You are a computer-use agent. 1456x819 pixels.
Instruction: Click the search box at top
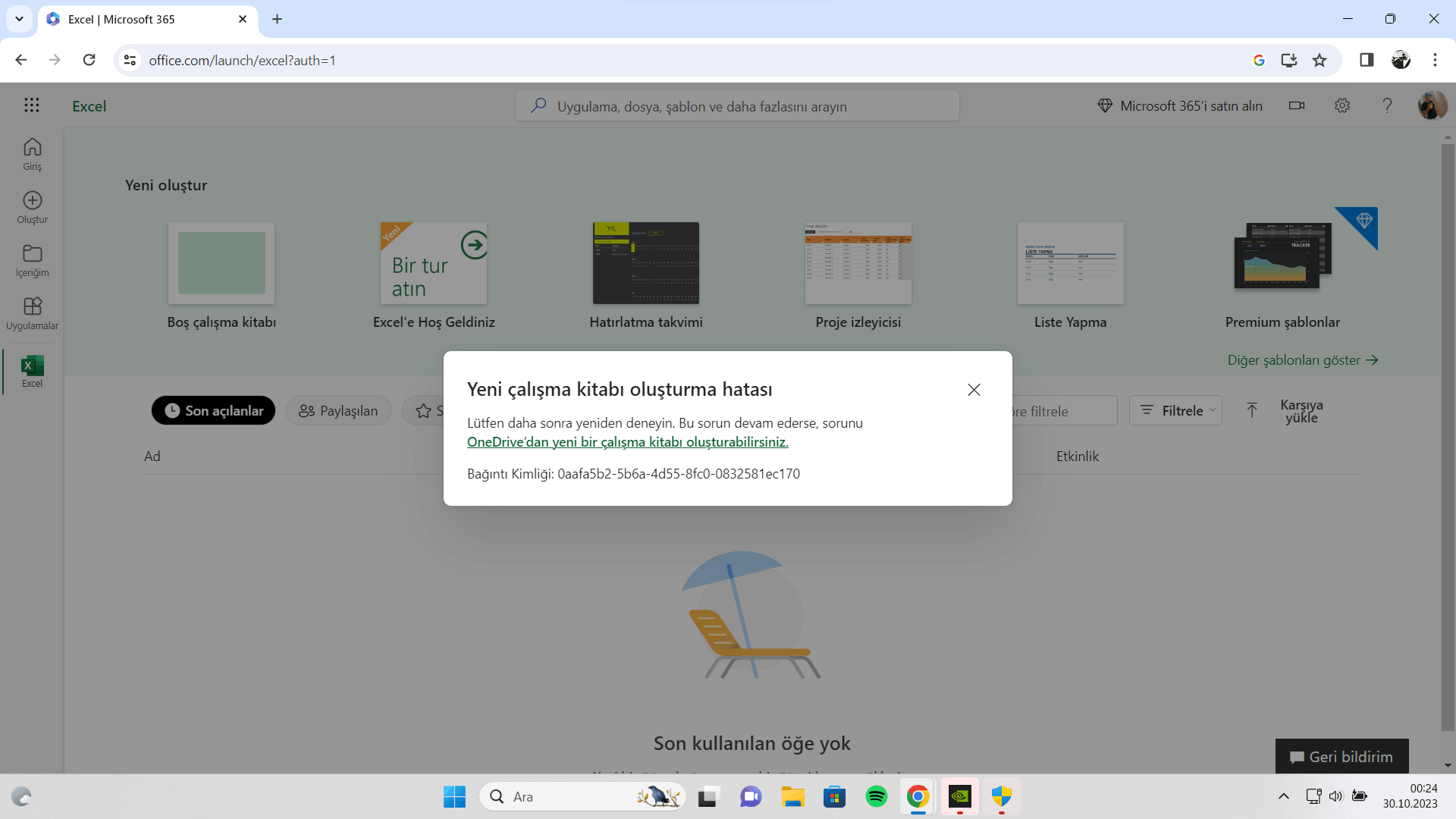click(x=737, y=106)
